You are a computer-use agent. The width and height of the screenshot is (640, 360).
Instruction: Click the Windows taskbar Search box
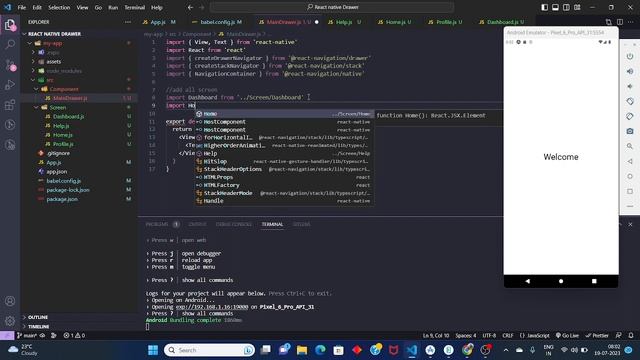click(x=209, y=350)
